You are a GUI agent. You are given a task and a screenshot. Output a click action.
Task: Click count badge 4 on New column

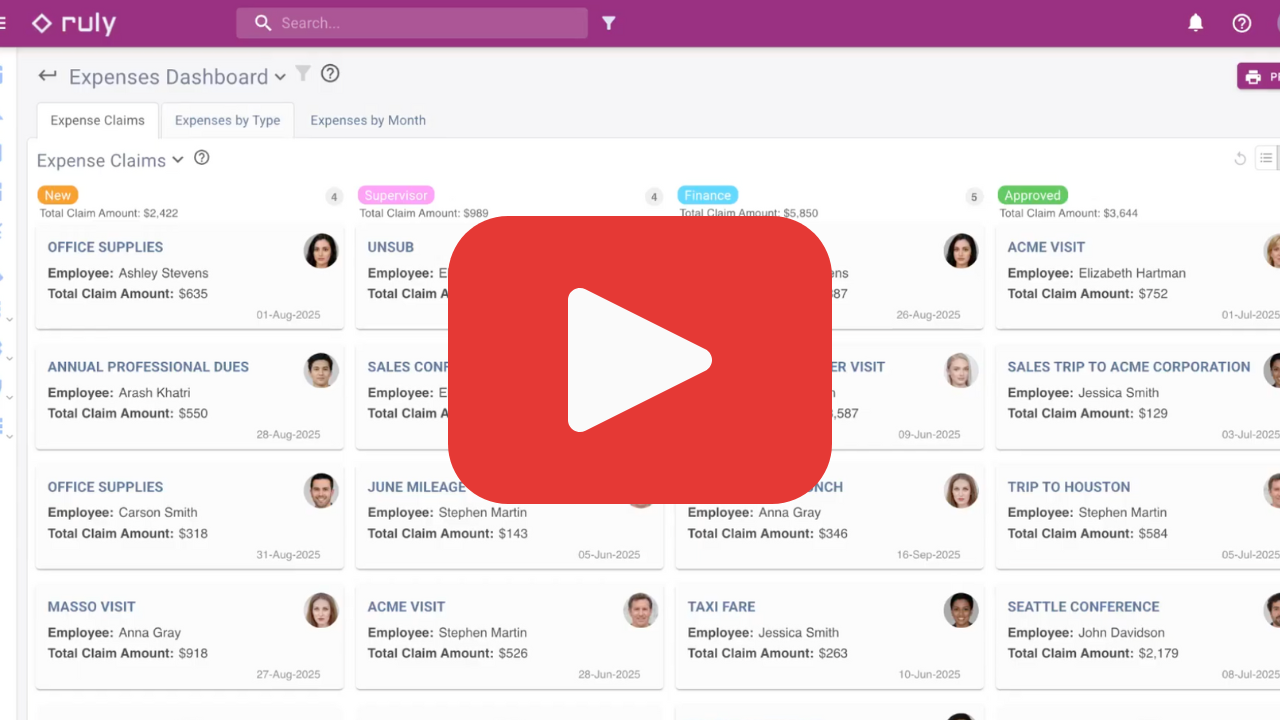tap(334, 197)
